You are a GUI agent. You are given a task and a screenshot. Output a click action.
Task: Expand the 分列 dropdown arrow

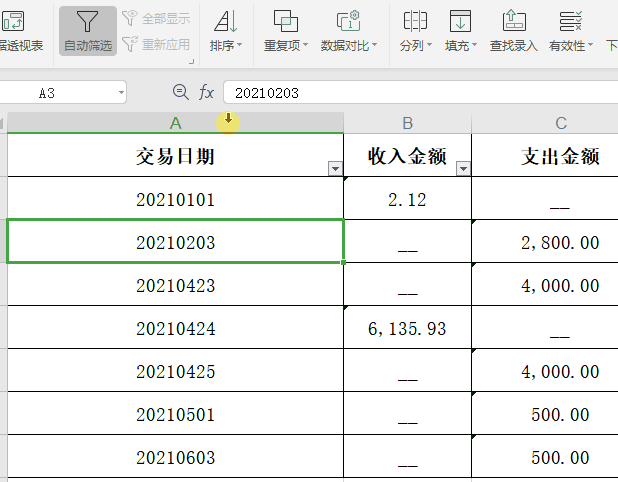pos(430,45)
